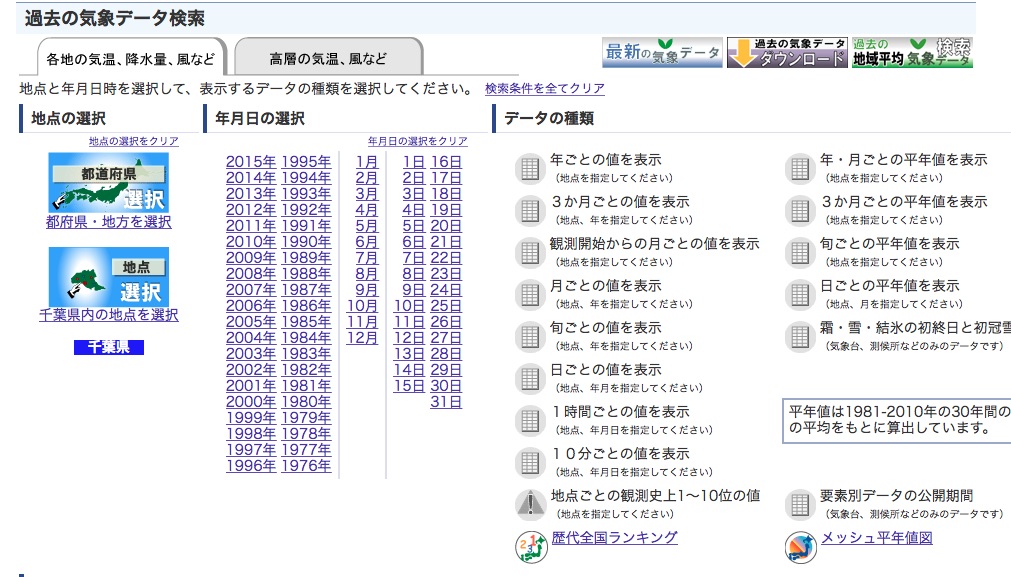The height and width of the screenshot is (577, 1011).
Task: Choose month 12月
Action: 362,338
